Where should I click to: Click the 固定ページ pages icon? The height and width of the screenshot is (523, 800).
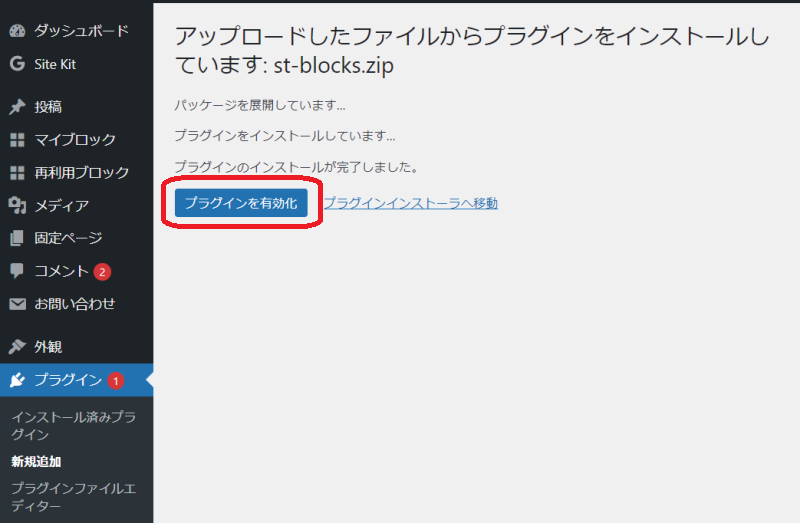point(17,238)
